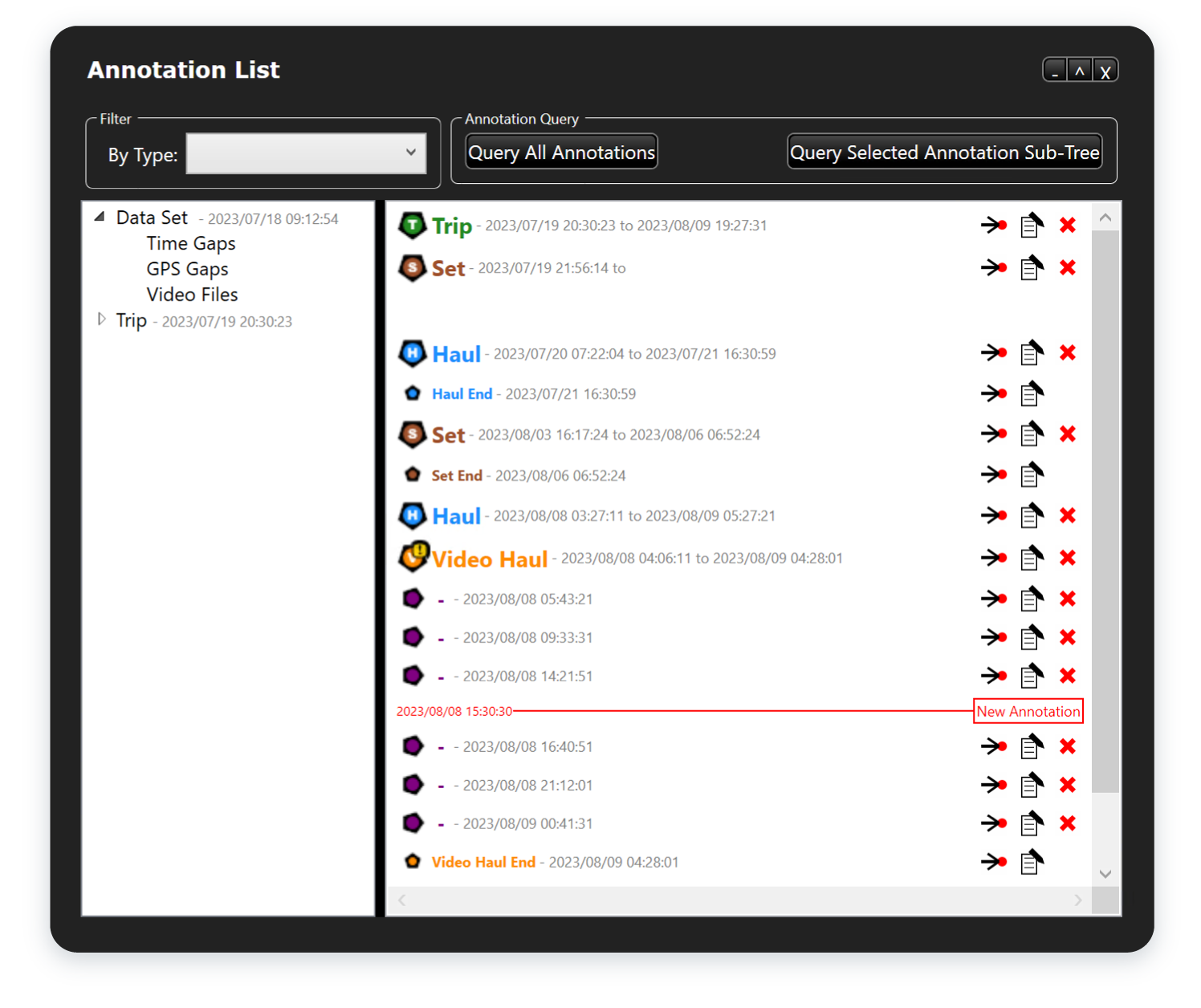
Task: Select GPS Gaps in the tree
Action: [x=187, y=269]
